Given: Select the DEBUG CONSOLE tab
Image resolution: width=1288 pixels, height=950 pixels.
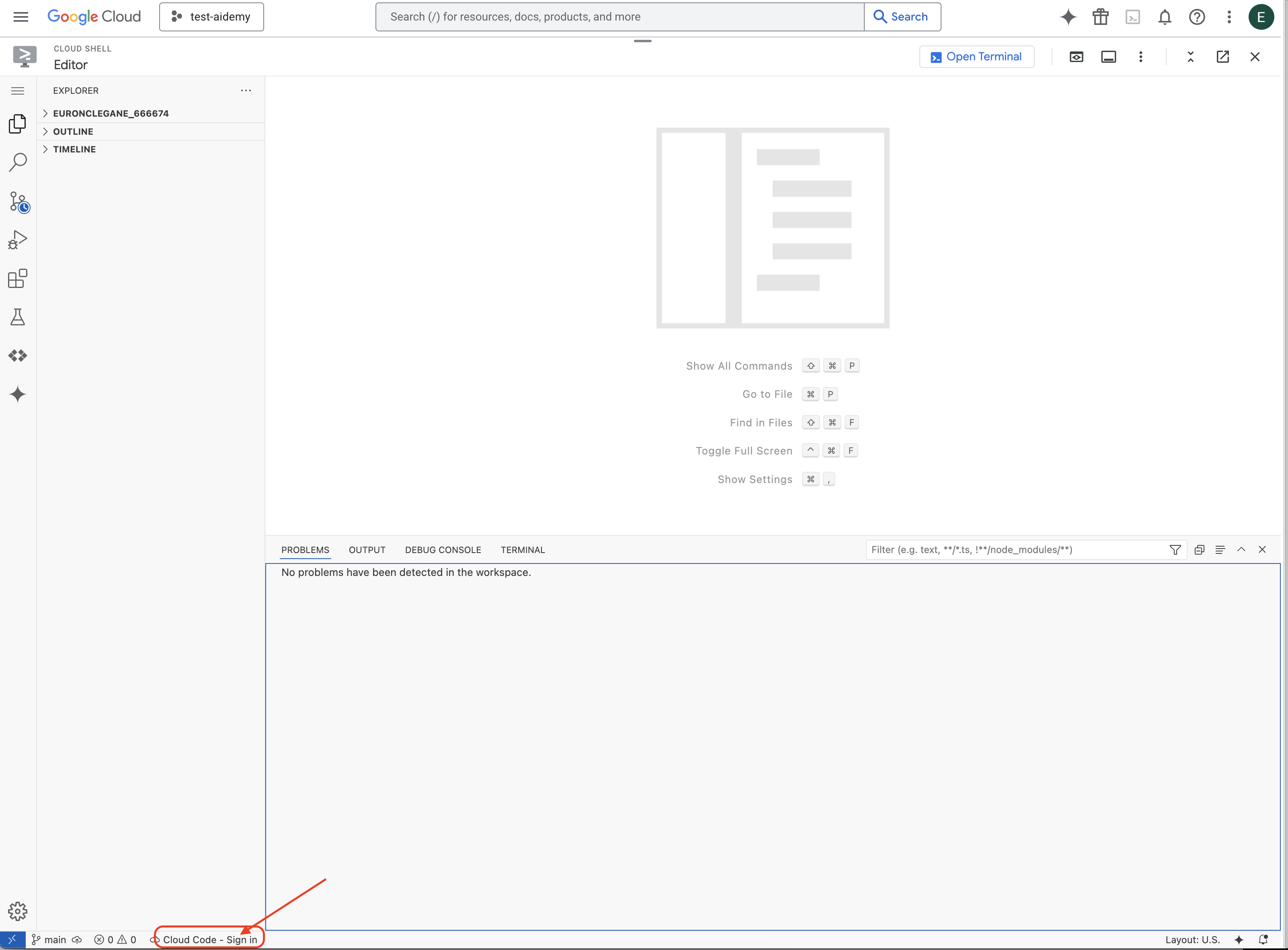Looking at the screenshot, I should (x=443, y=549).
